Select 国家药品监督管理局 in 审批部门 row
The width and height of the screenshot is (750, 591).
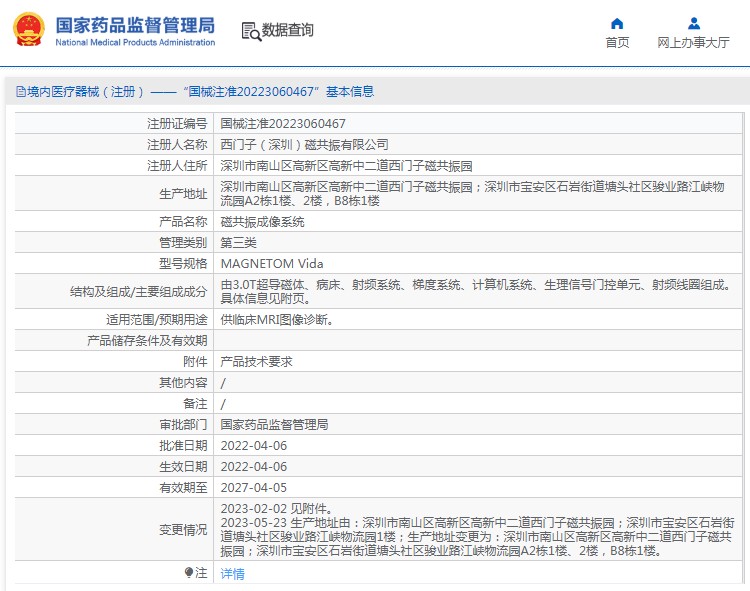274,425
